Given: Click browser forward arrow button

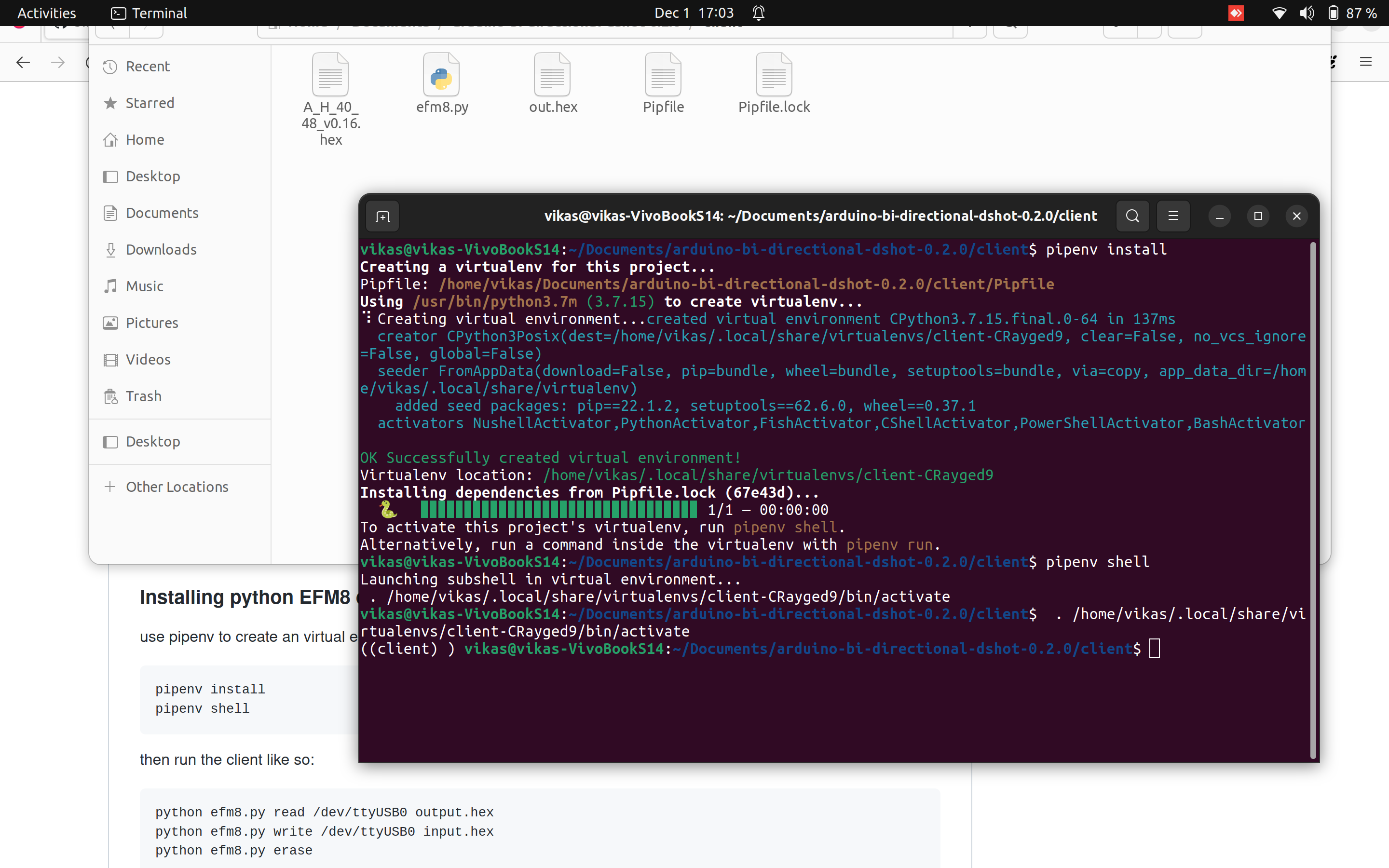Looking at the screenshot, I should tap(57, 62).
